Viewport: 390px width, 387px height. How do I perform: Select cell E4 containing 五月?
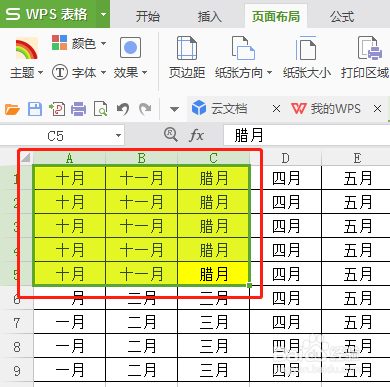356,250
